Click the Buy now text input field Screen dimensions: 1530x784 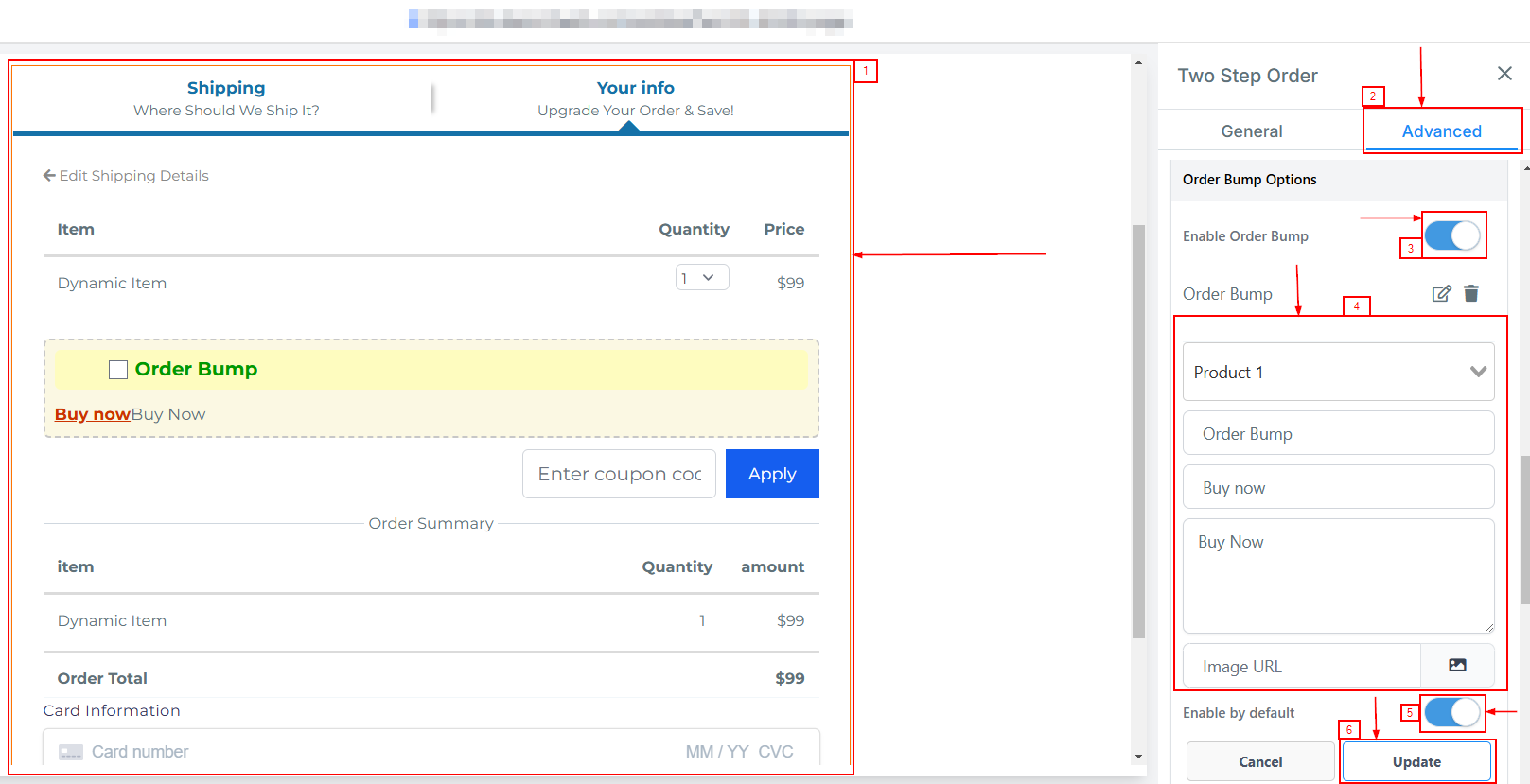point(1339,487)
